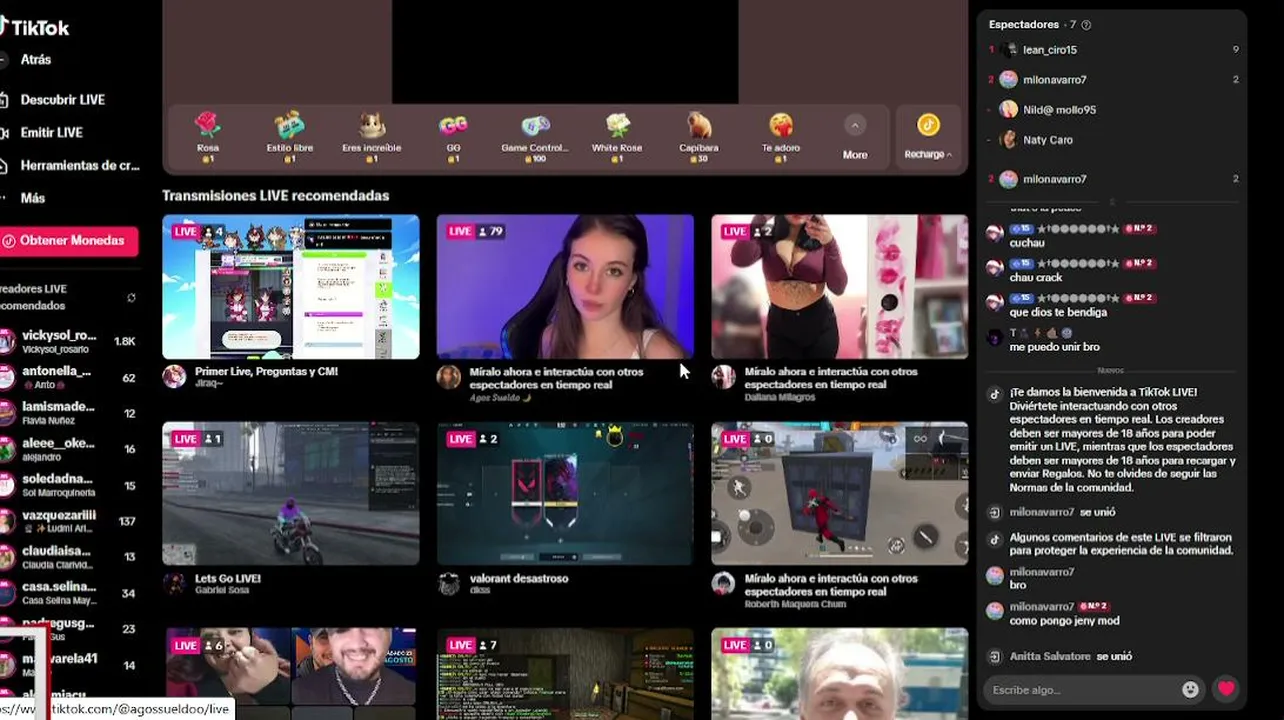Open the LIVE thumbnail with 7 viewers

coord(565,674)
